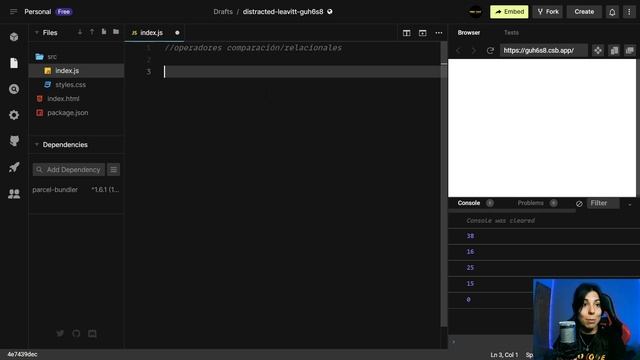Click the user avatar in header

click(475, 12)
